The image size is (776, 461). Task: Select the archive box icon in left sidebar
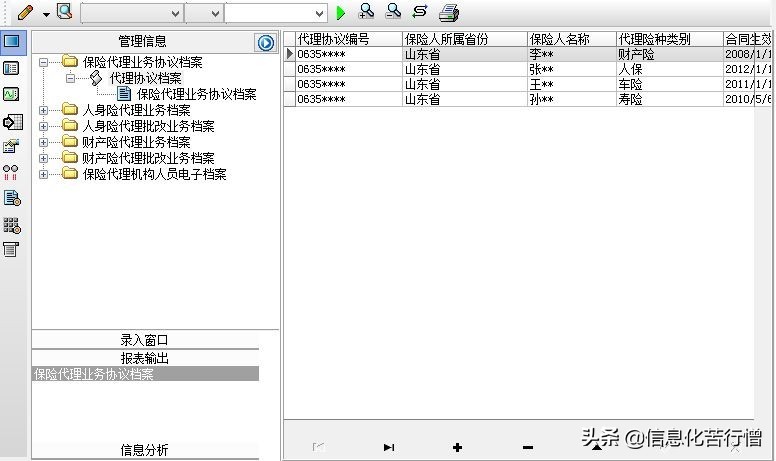[x=10, y=249]
